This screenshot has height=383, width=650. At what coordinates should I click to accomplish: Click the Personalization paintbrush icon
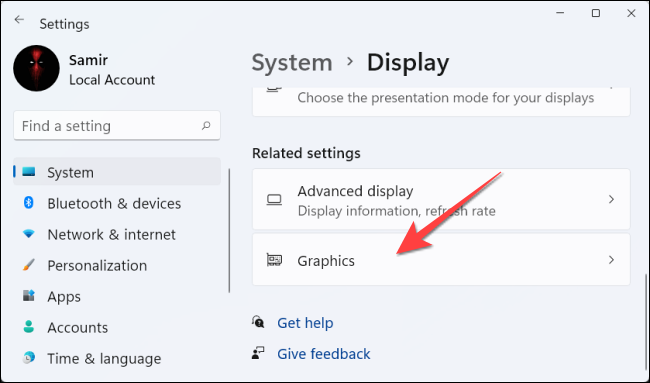[29, 265]
